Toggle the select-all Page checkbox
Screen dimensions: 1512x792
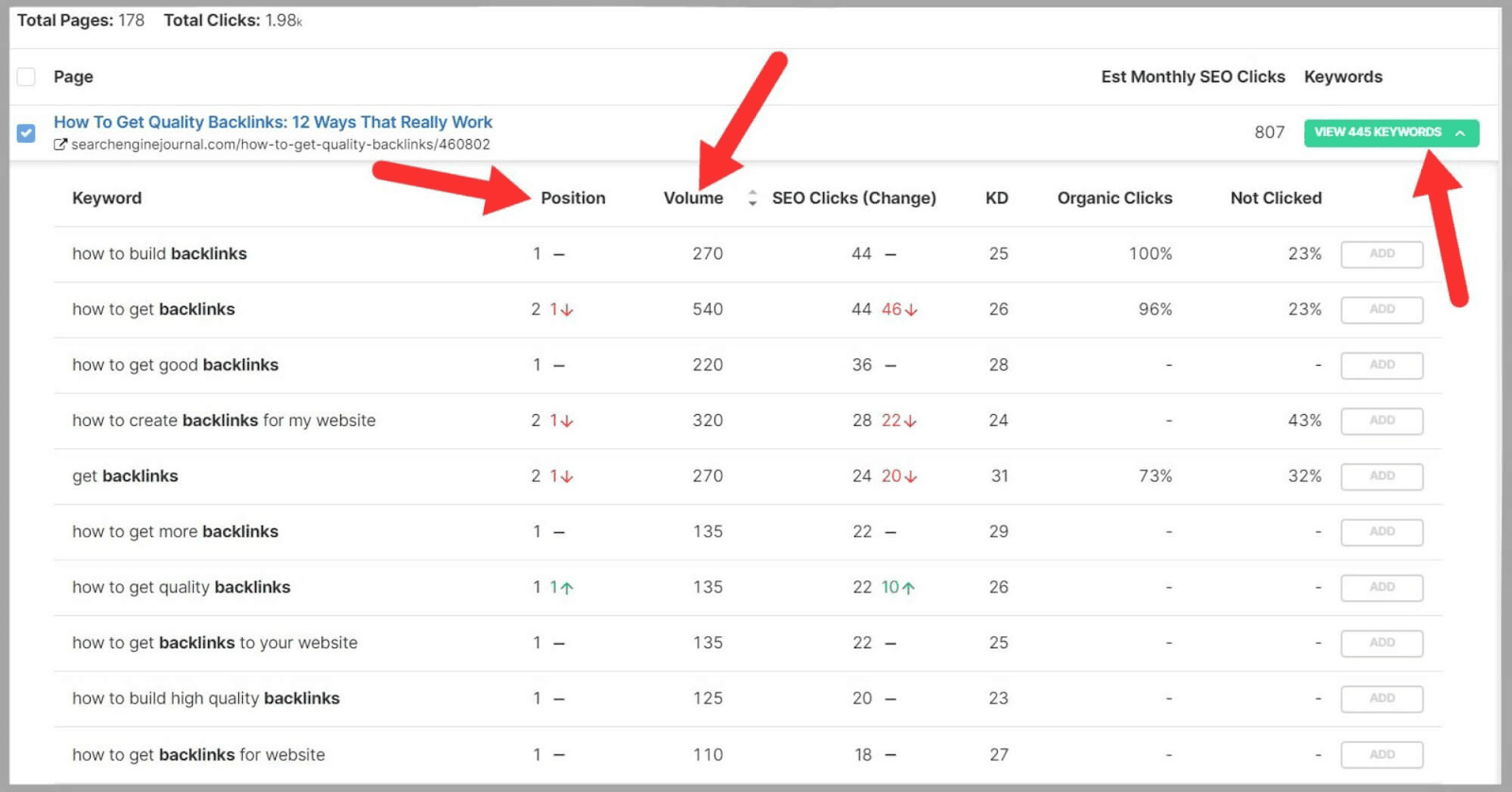tap(26, 77)
